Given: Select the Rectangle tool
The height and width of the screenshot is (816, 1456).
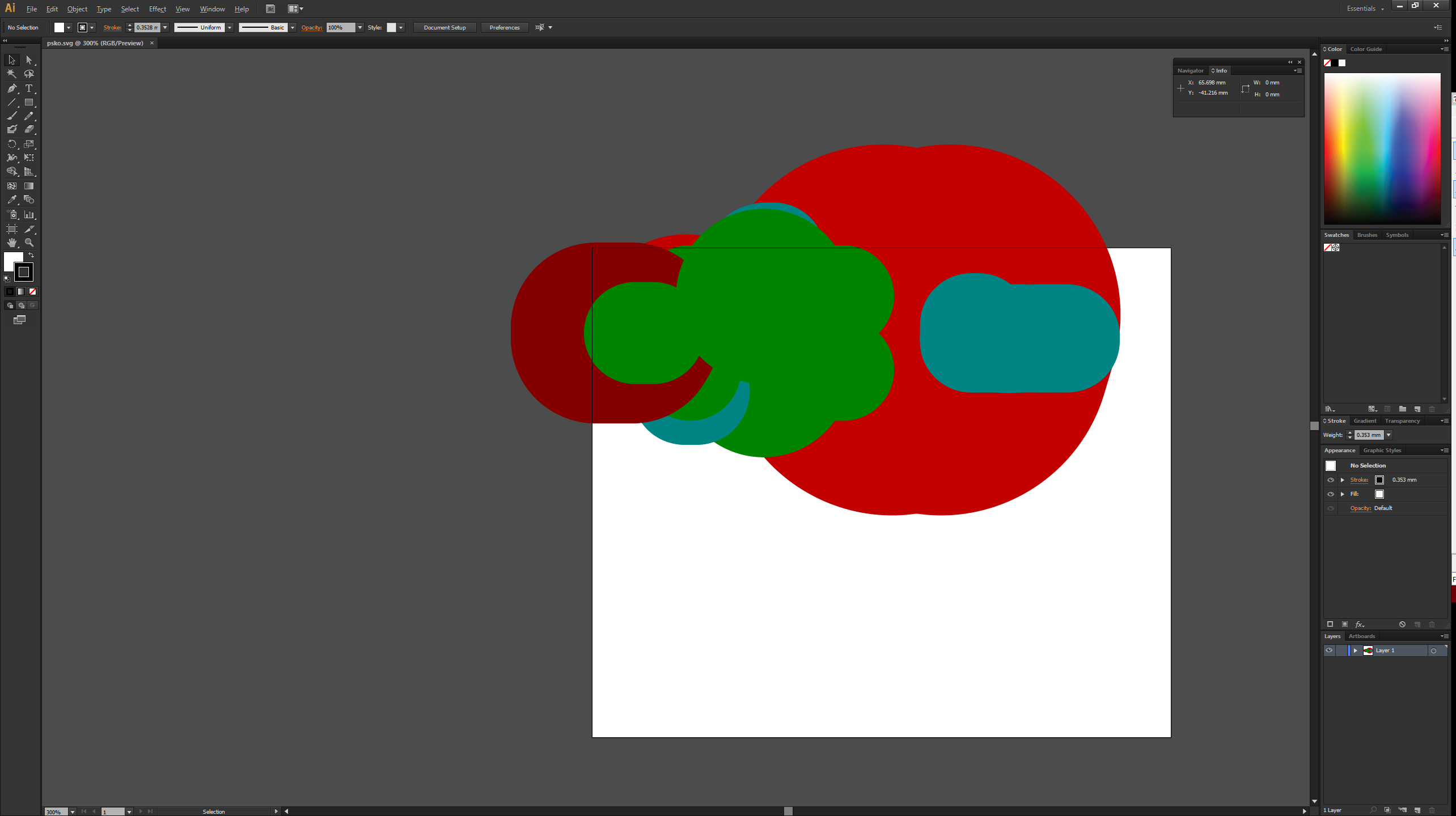Looking at the screenshot, I should [x=29, y=103].
